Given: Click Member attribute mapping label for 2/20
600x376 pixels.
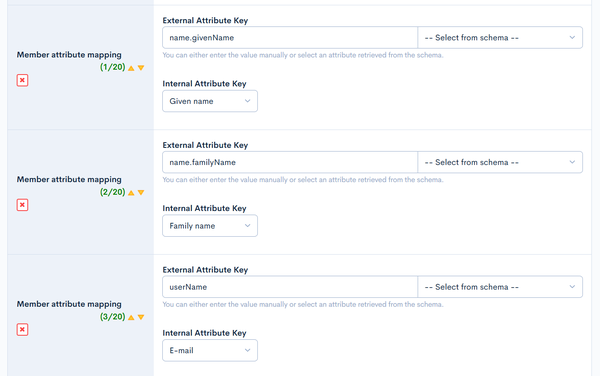Looking at the screenshot, I should [69, 179].
